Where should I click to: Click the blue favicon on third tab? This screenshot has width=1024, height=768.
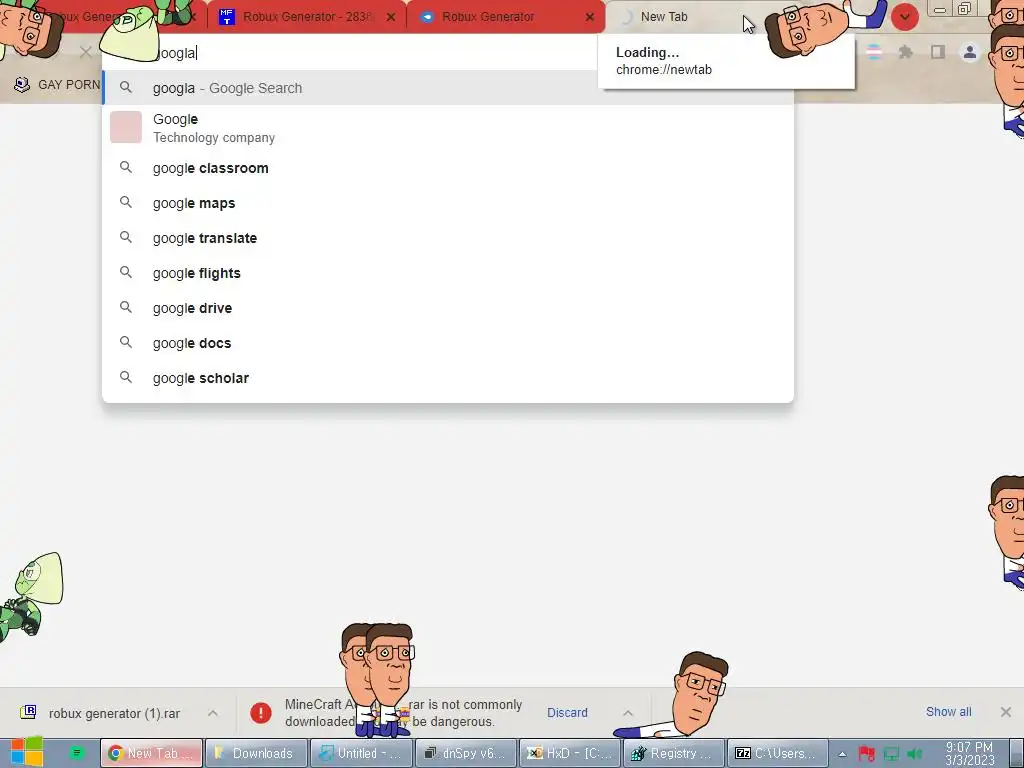tap(427, 17)
